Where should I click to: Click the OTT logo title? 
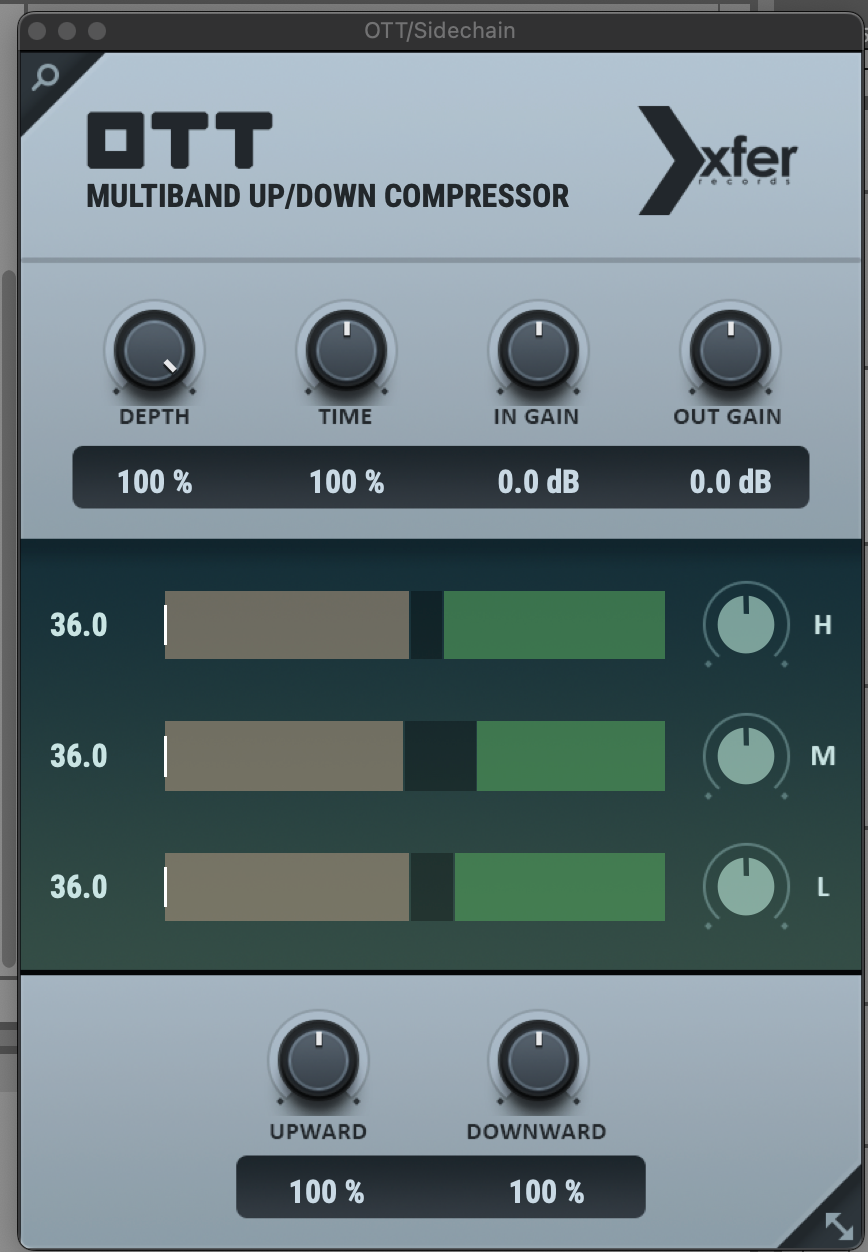coord(179,140)
